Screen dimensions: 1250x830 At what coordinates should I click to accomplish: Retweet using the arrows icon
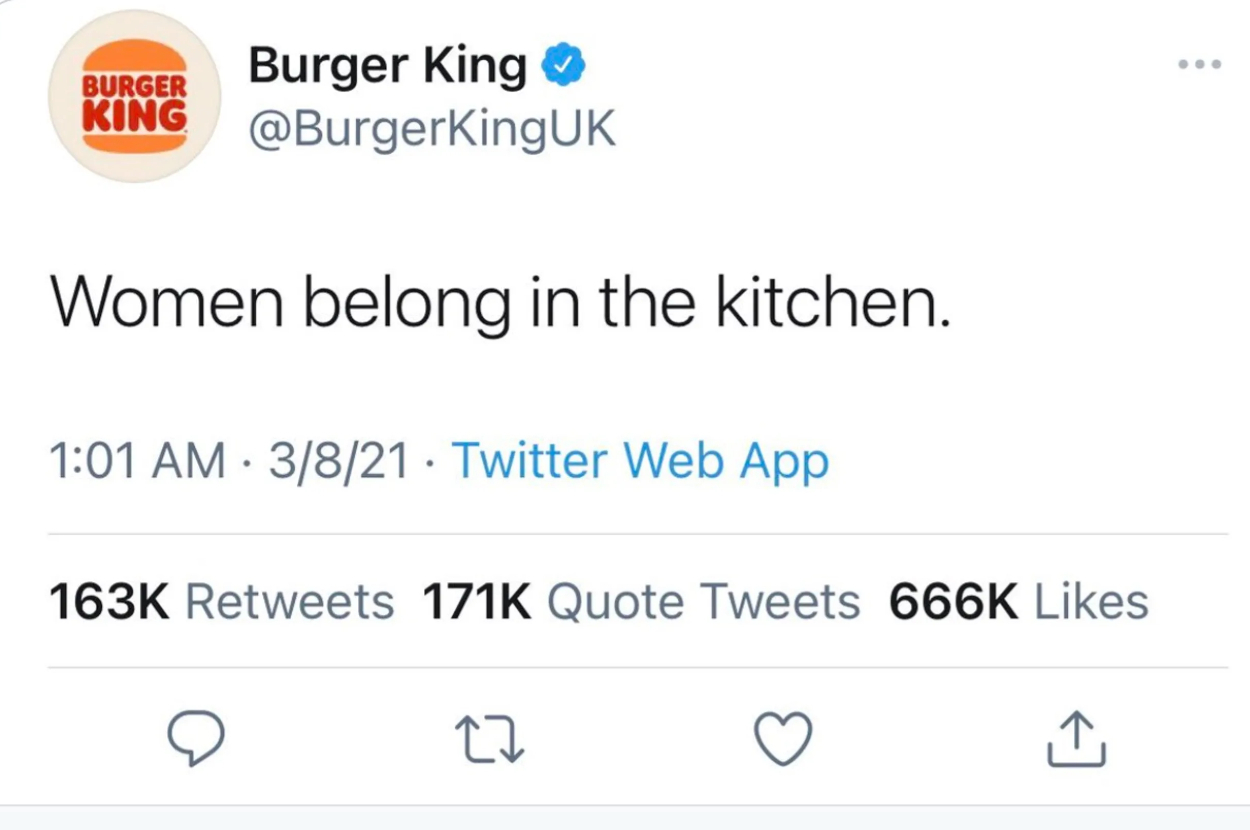tap(490, 740)
